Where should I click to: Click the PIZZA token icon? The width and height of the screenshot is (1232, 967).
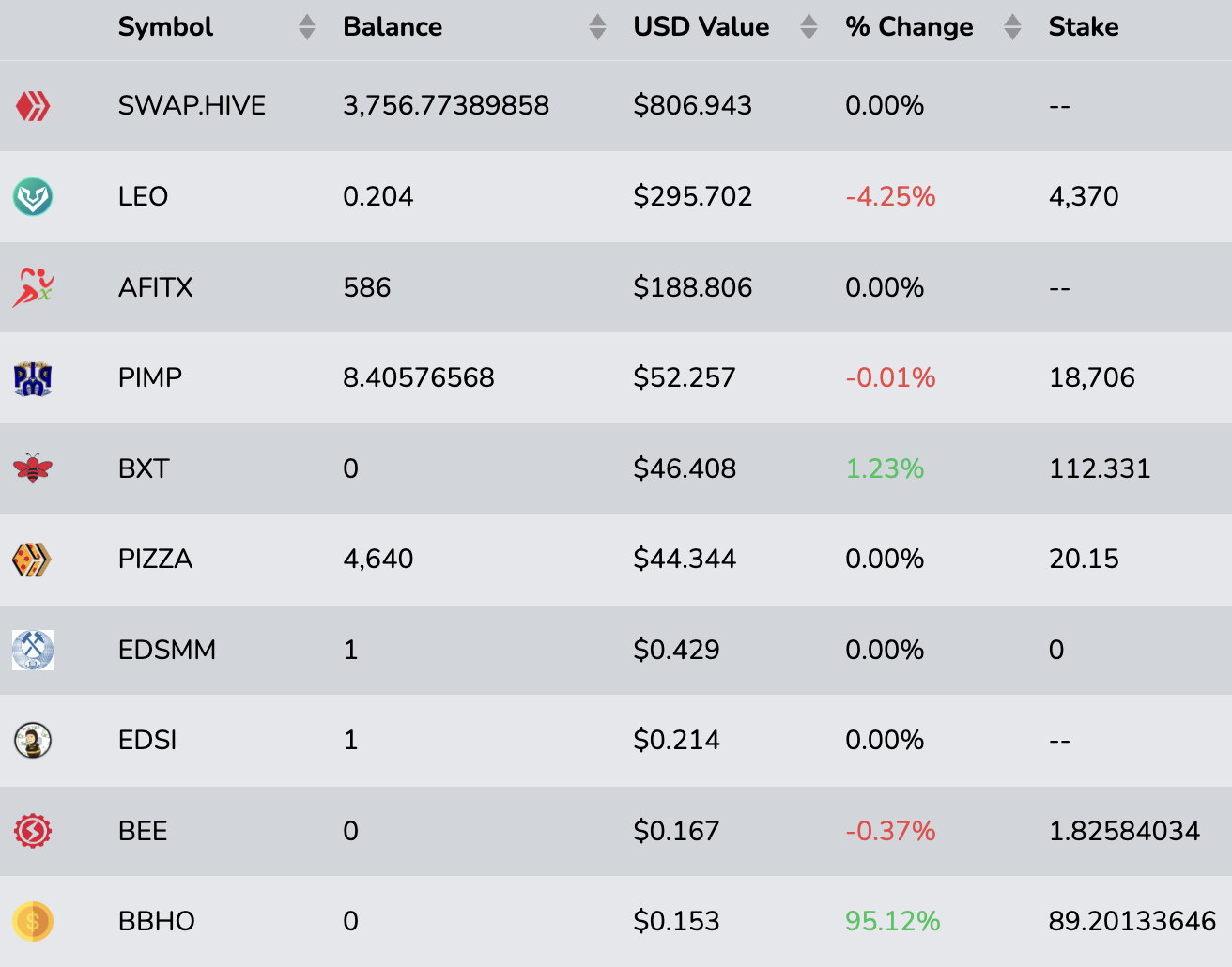pos(33,560)
